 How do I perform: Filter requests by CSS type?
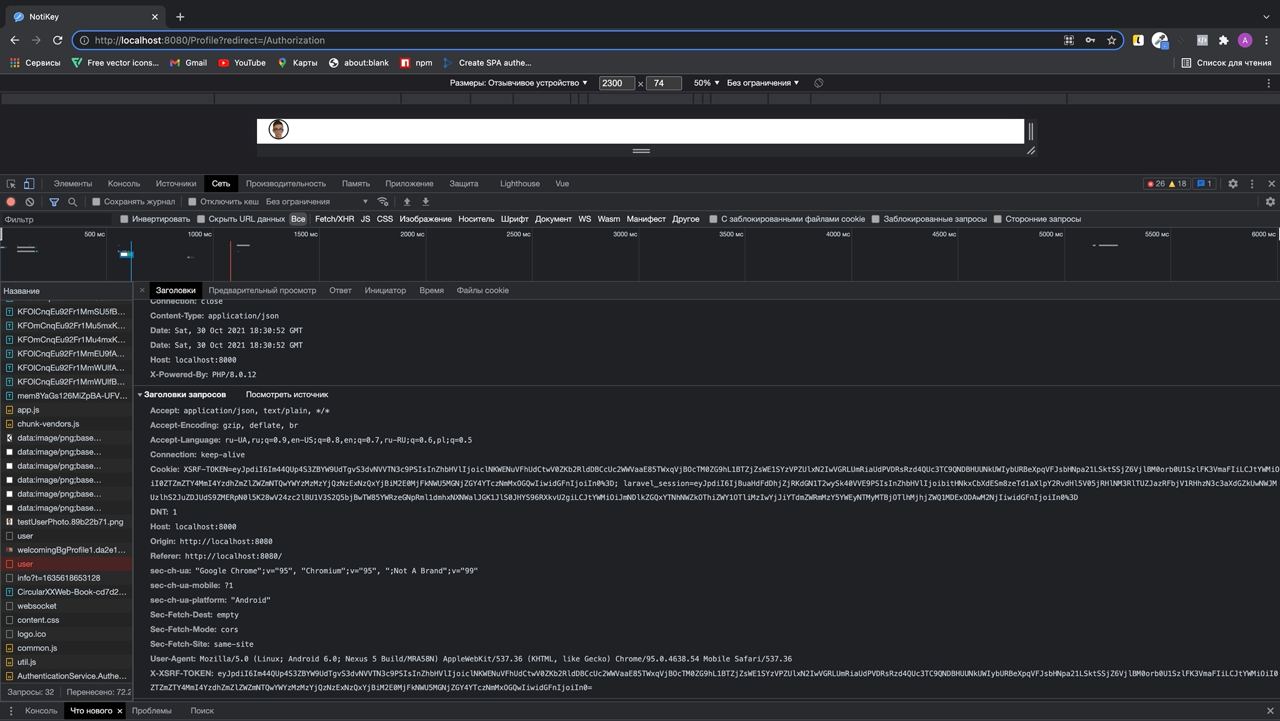[385, 219]
